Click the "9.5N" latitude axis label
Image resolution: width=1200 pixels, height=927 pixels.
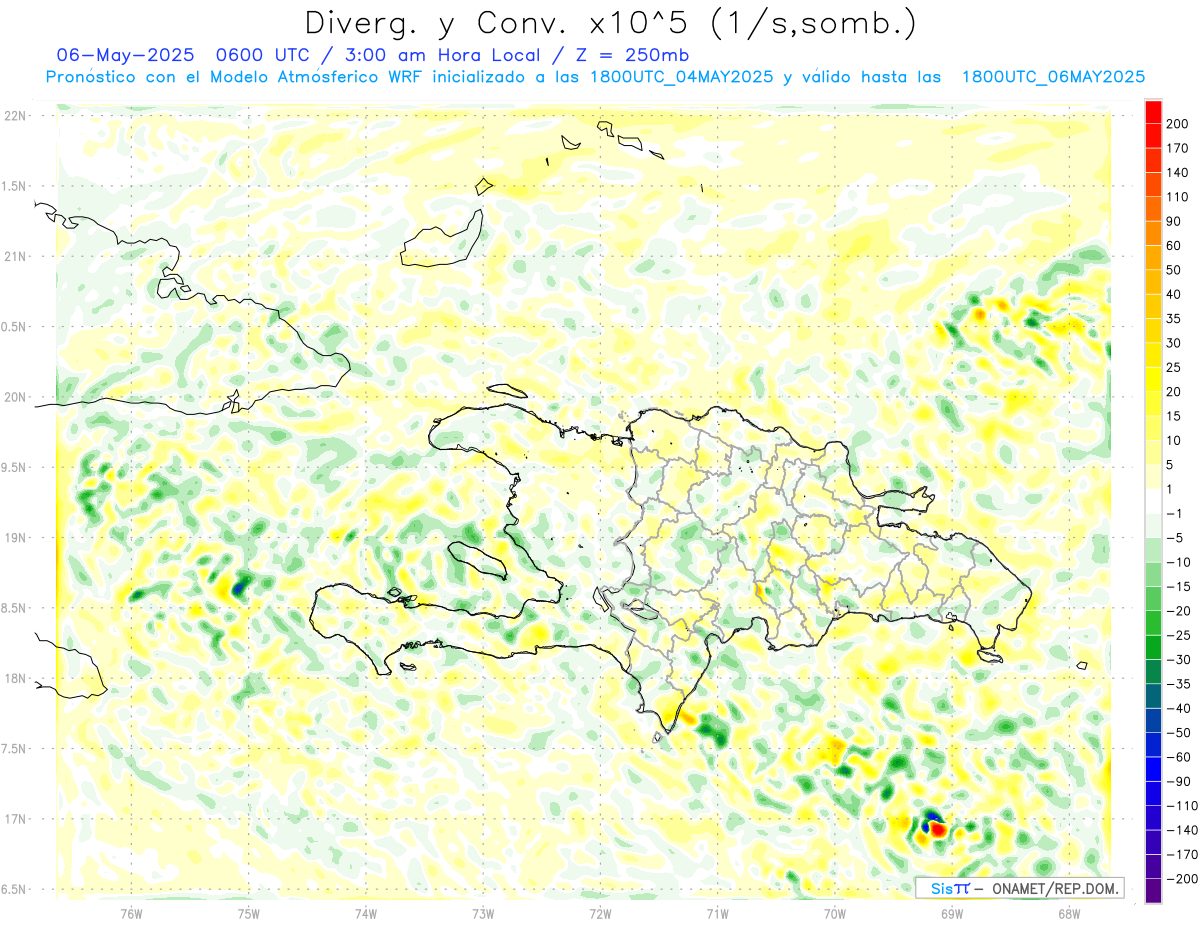15,467
